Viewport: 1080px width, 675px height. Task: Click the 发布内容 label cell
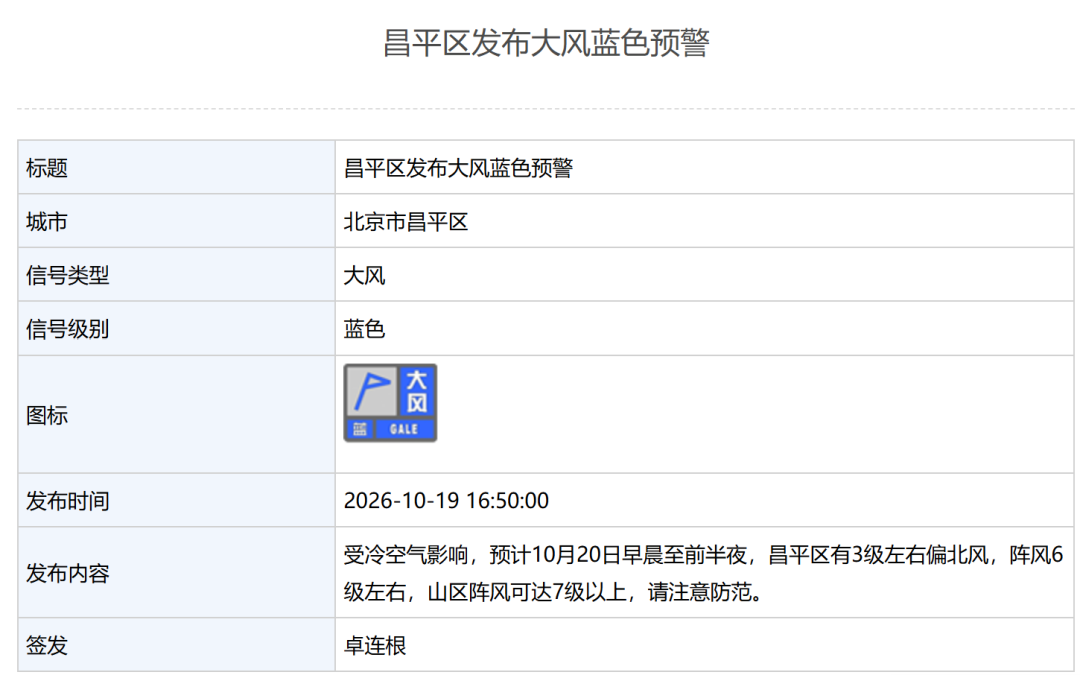coord(176,572)
